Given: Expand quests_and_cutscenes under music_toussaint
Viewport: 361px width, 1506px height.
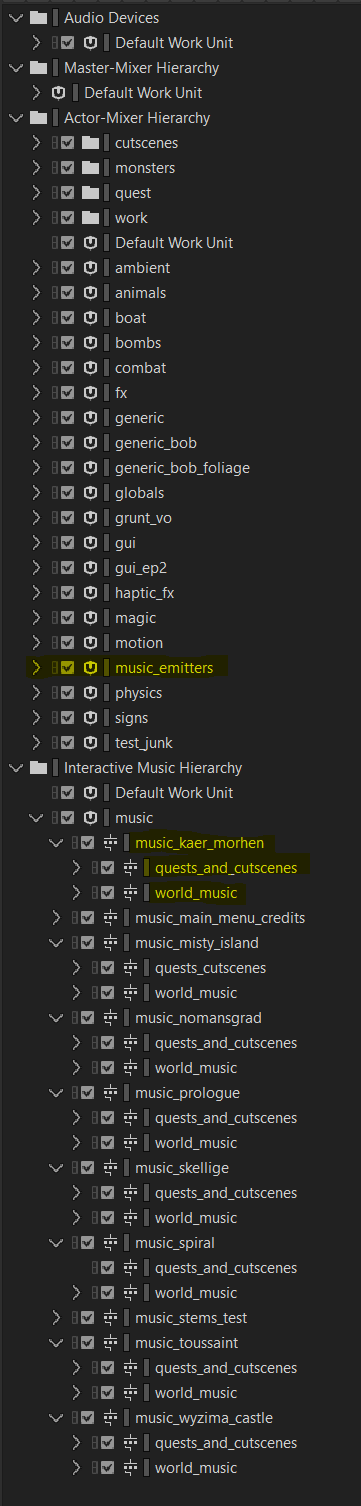Looking at the screenshot, I should pos(76,1368).
